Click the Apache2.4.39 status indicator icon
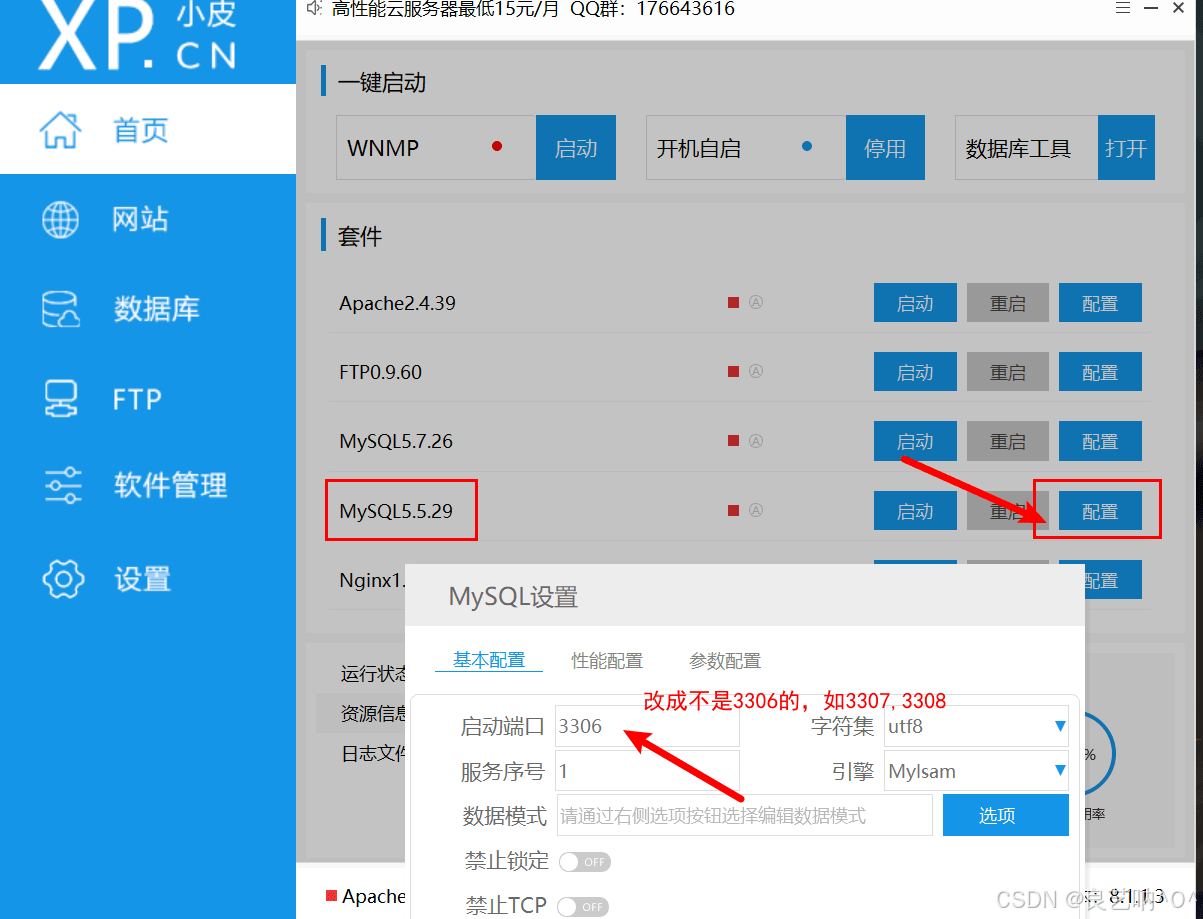This screenshot has height=919, width=1203. pos(733,302)
